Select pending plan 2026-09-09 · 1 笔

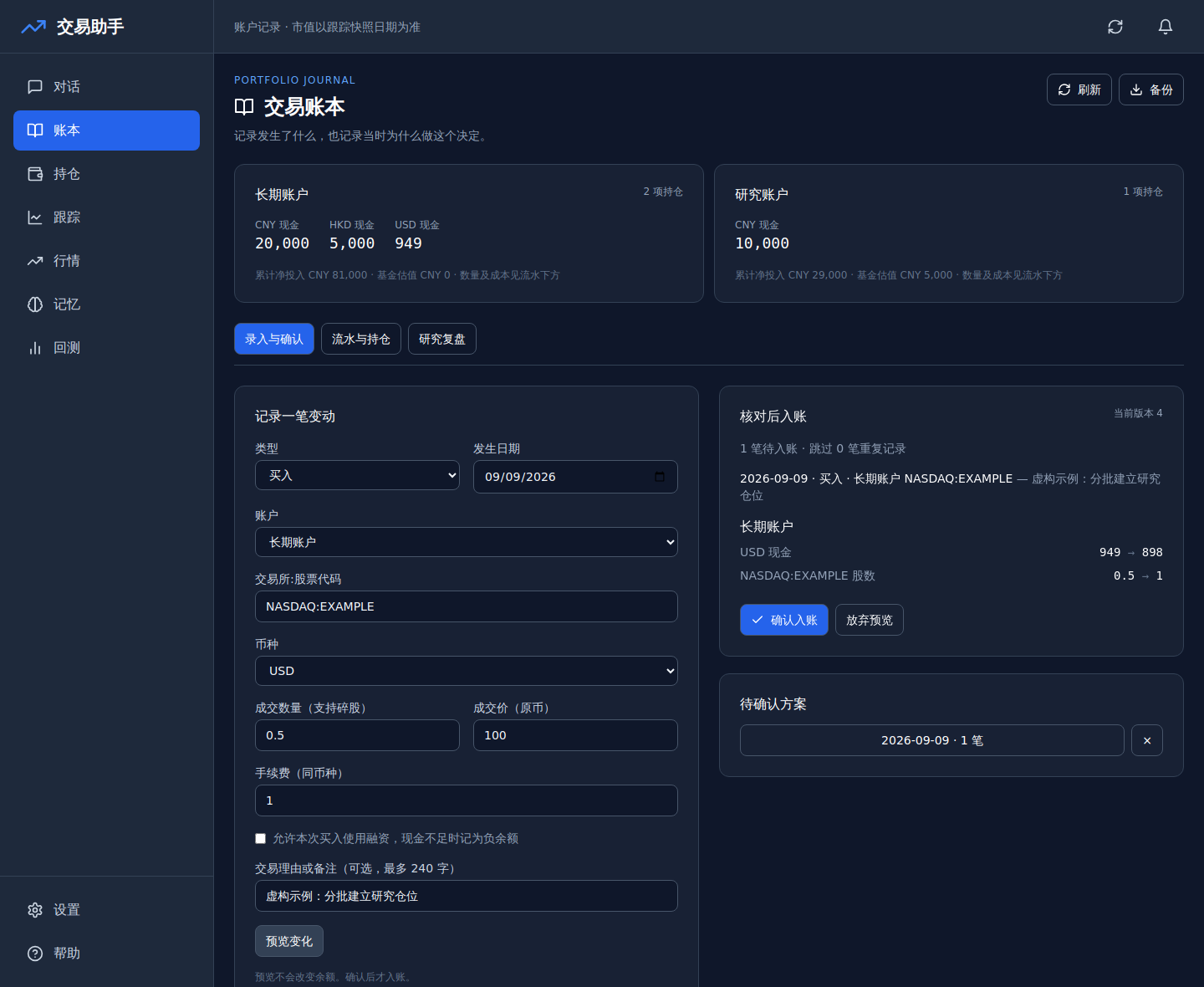[x=932, y=740]
